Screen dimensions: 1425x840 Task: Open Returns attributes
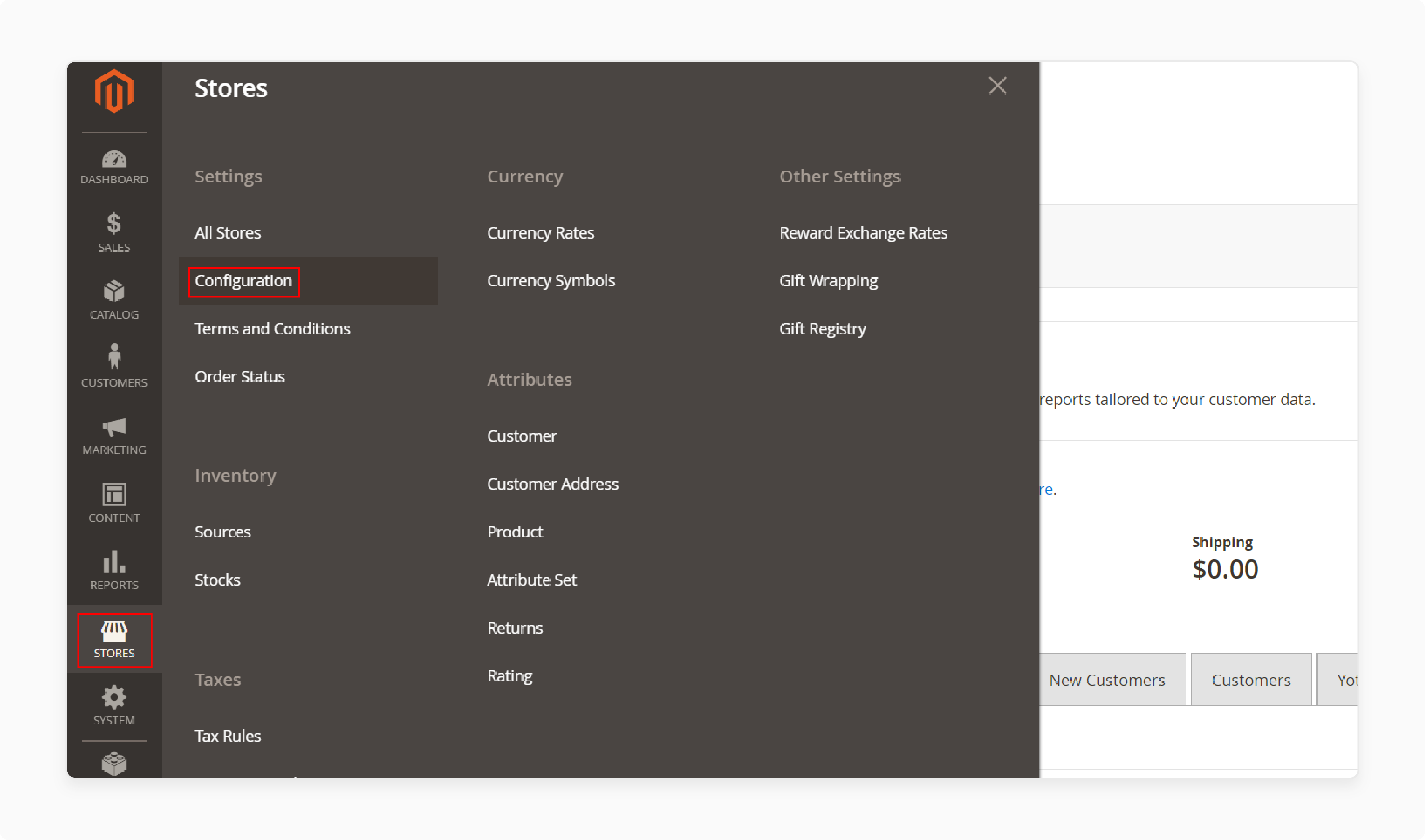(x=514, y=628)
